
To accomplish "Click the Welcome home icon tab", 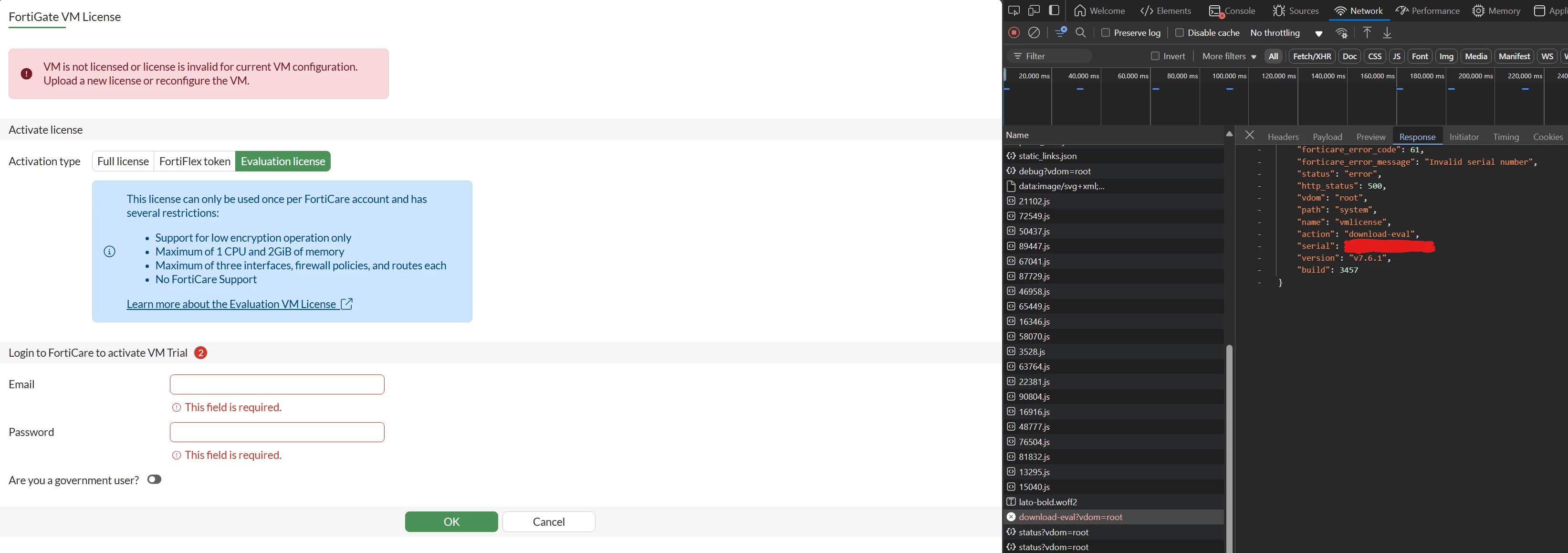I will pos(1099,11).
